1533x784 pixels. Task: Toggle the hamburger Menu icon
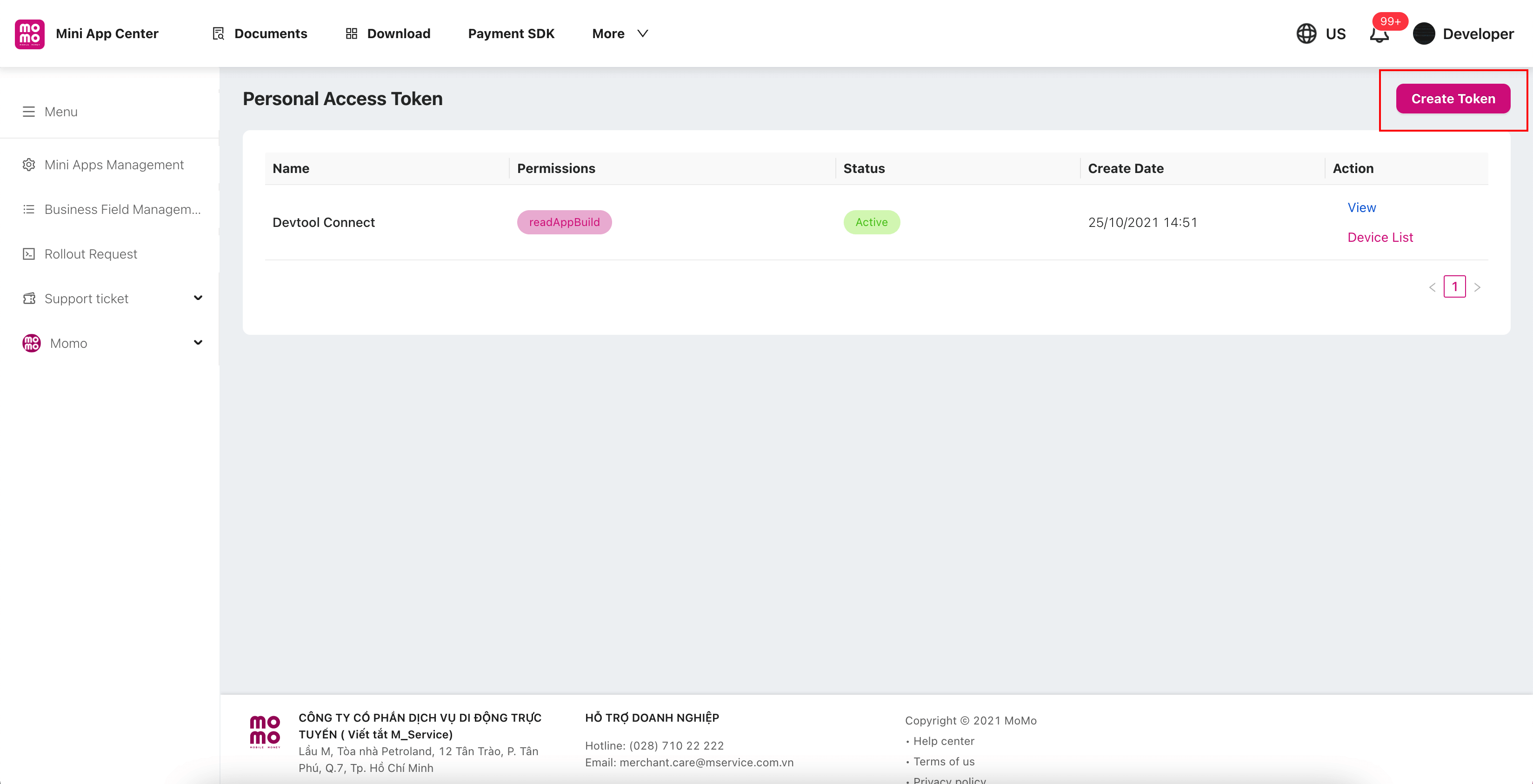tap(28, 112)
